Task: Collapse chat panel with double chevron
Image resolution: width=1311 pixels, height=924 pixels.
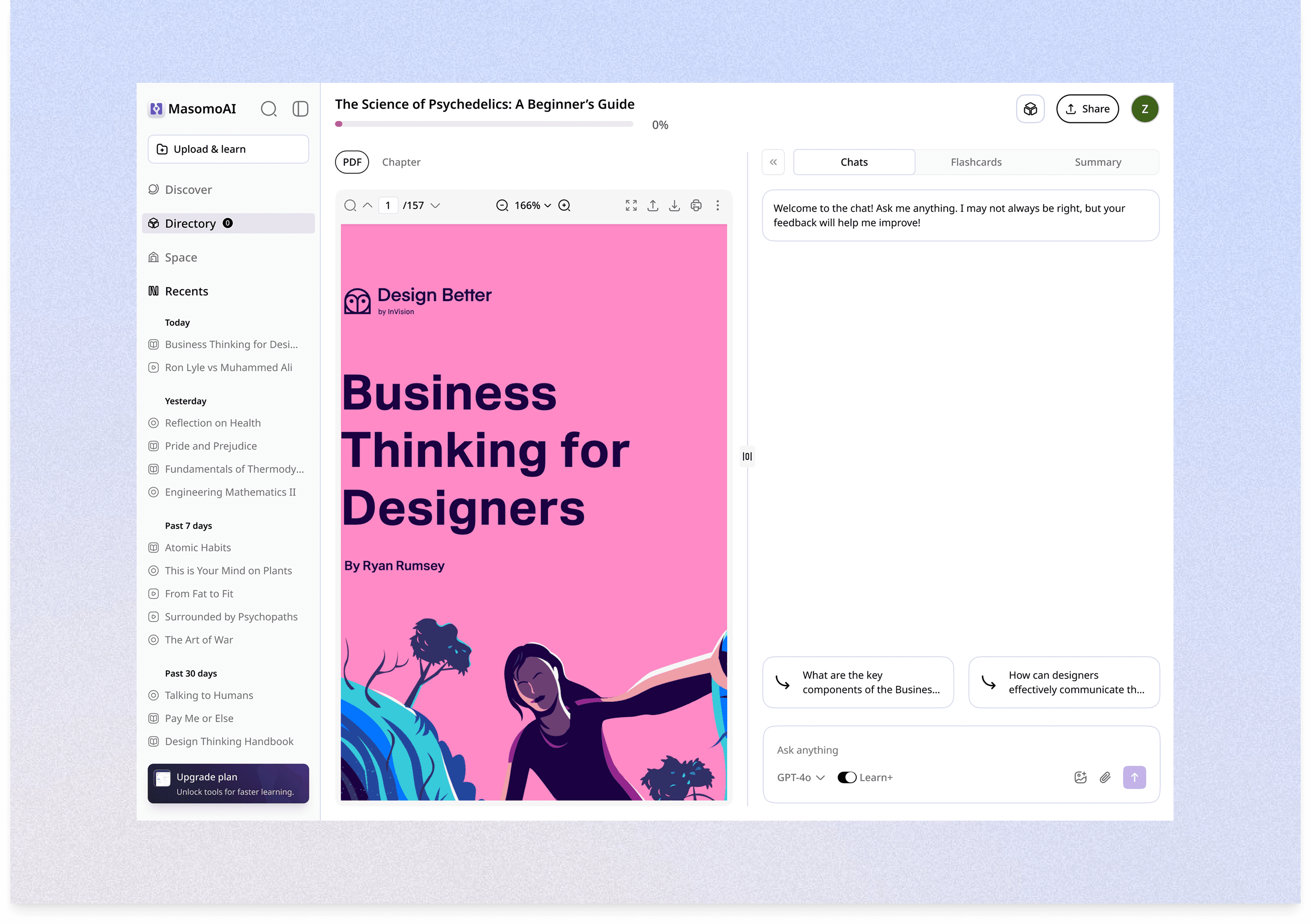Action: (773, 162)
